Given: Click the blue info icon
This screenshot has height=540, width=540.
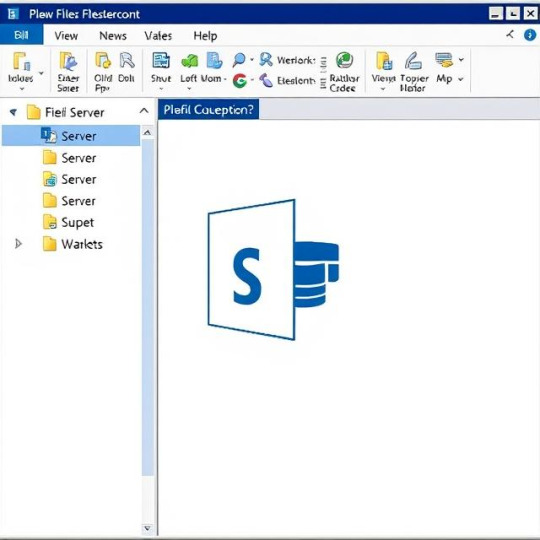Looking at the screenshot, I should point(530,35).
